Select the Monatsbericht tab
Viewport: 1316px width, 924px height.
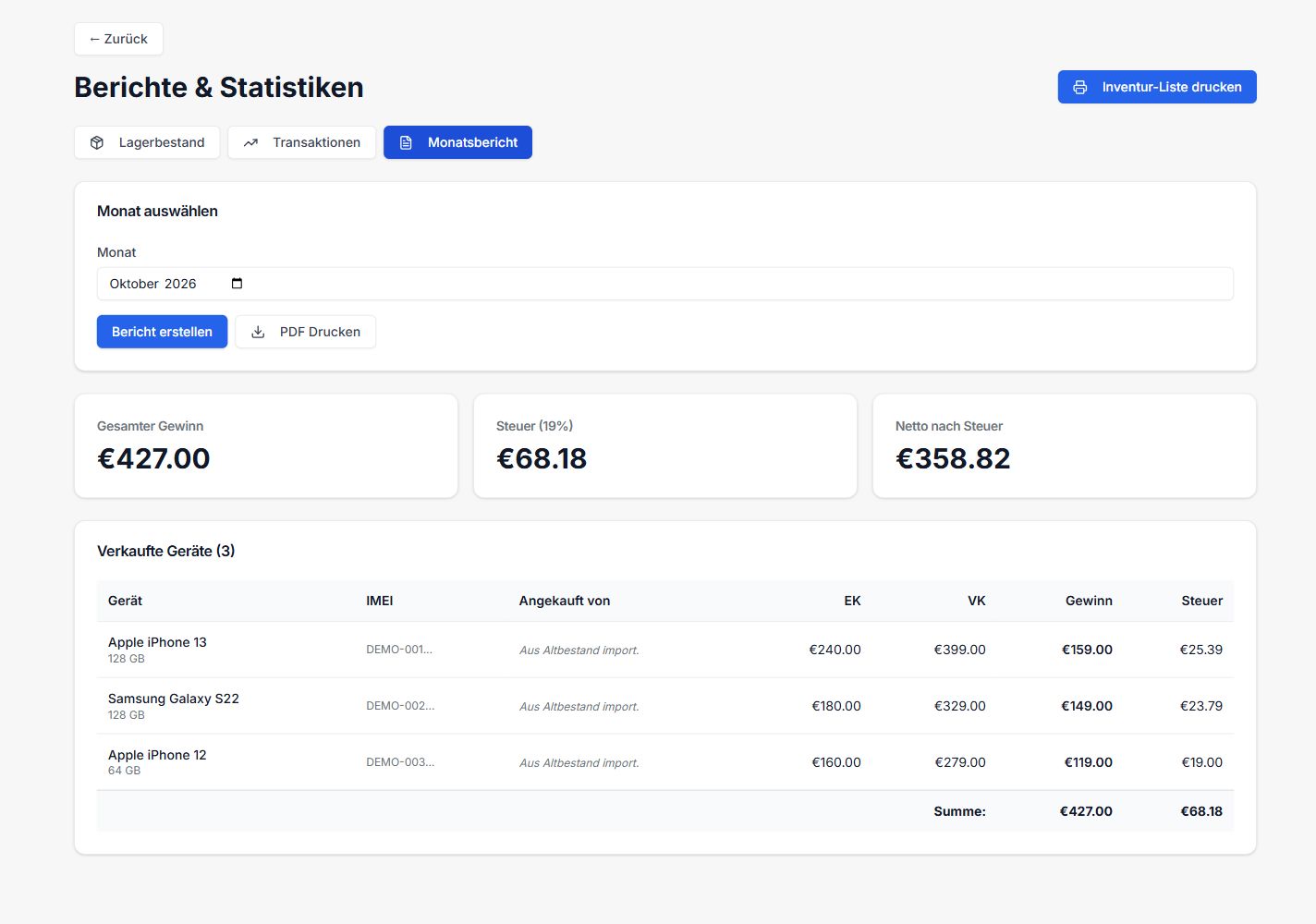click(x=457, y=142)
